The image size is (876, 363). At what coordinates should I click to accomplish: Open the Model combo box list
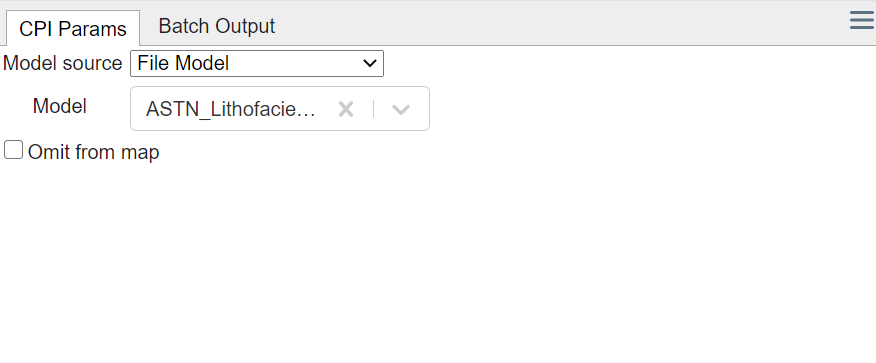(280, 108)
